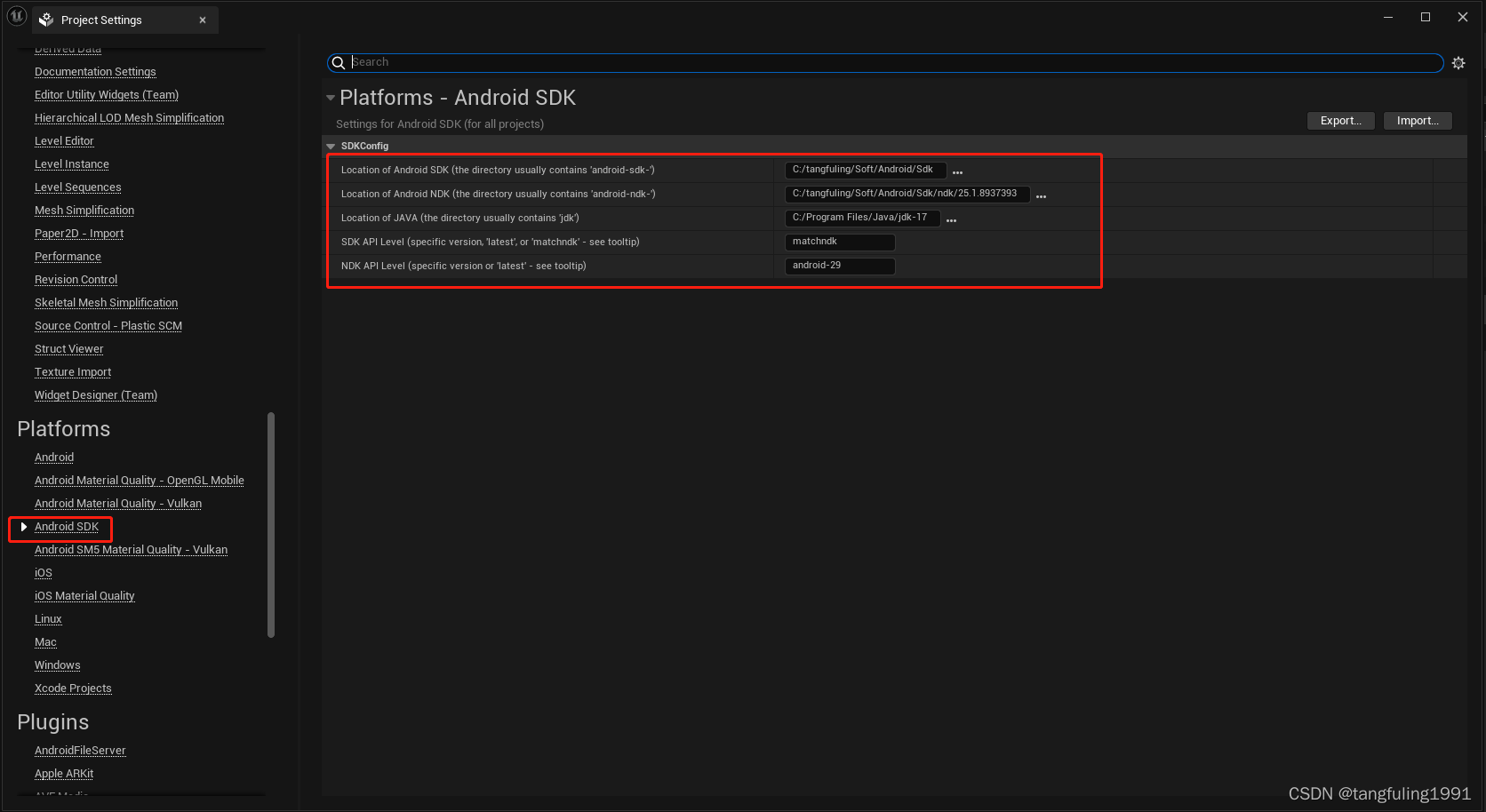Screen dimensions: 1486x812
Task: Open Level Instance settings
Action: click(x=72, y=164)
